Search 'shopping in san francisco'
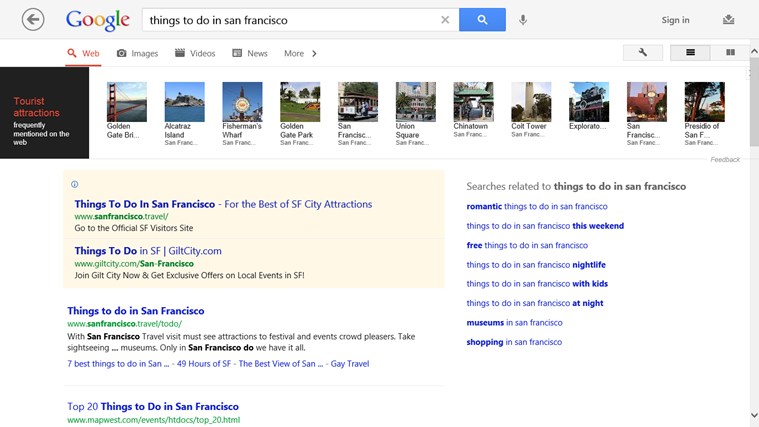 [514, 342]
